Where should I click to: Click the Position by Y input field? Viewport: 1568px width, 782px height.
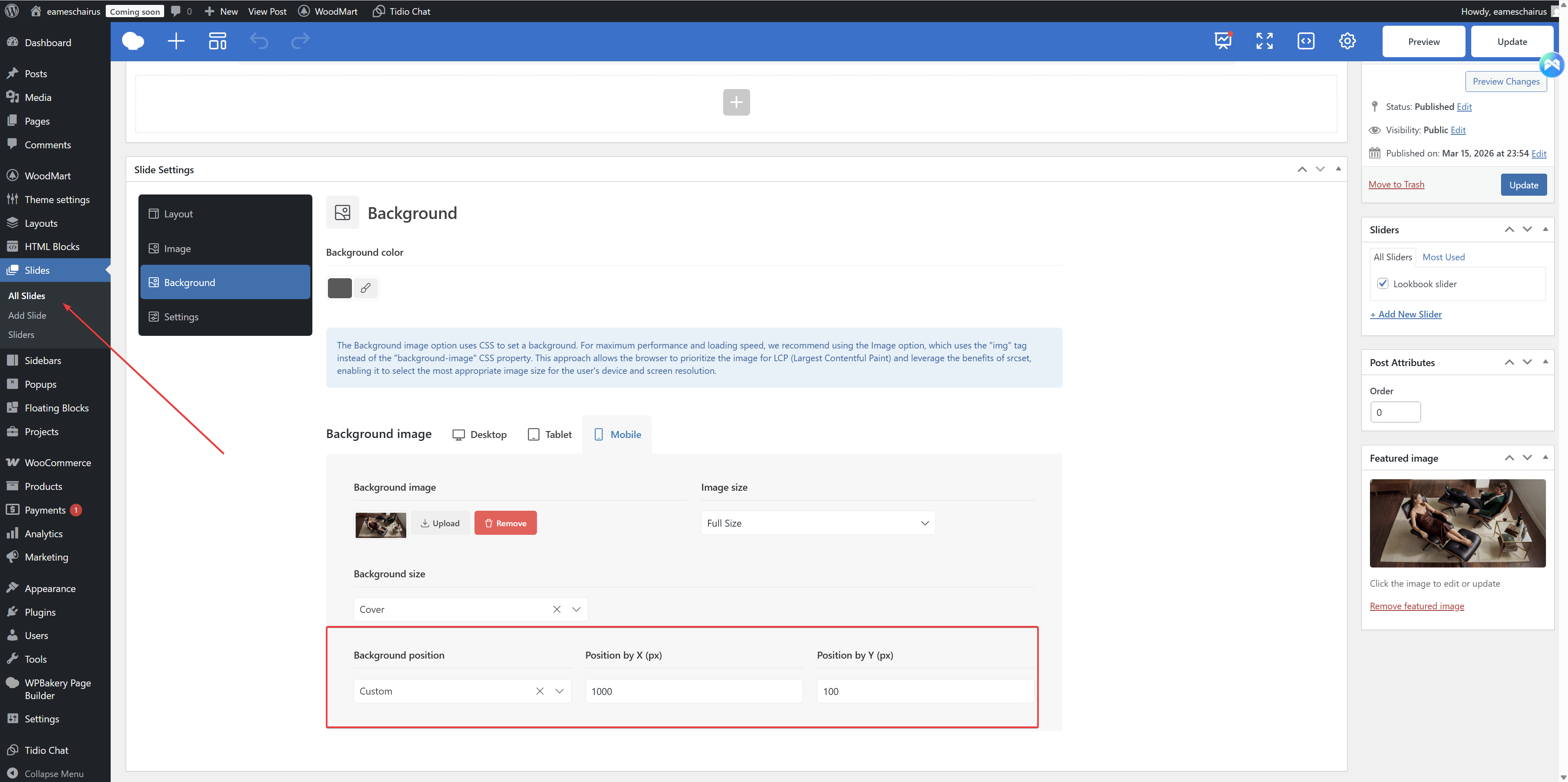coord(925,691)
